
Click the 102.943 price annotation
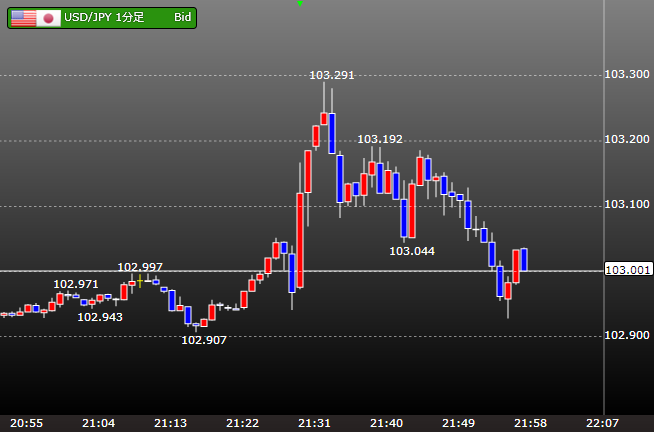(100, 317)
